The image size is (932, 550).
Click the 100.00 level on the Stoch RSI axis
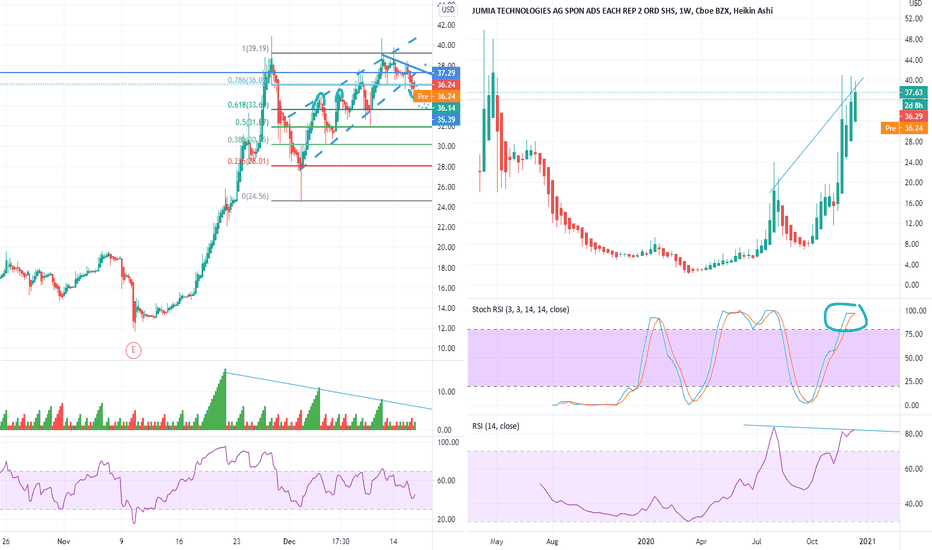[x=915, y=310]
